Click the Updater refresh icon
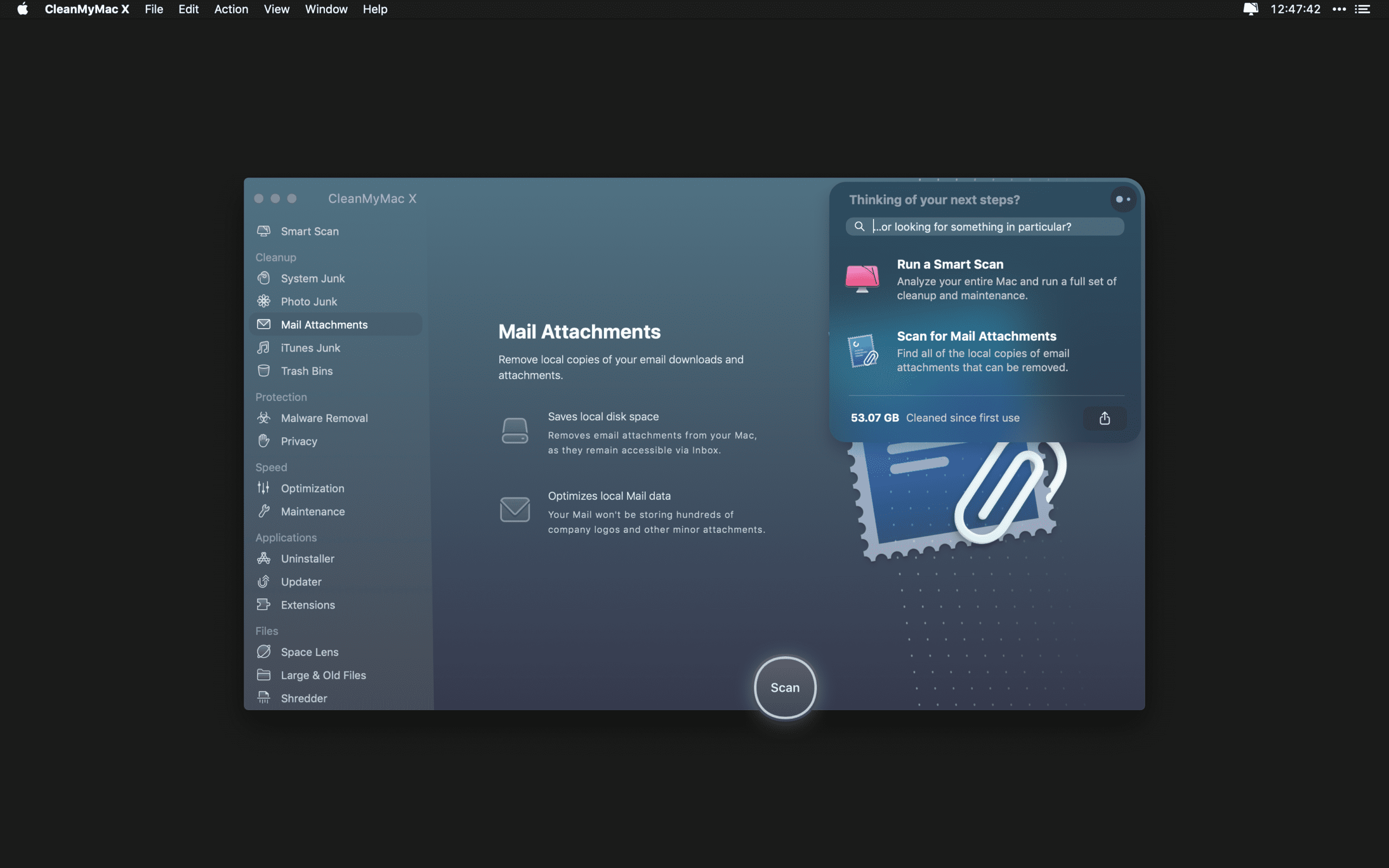The image size is (1389, 868). (264, 581)
